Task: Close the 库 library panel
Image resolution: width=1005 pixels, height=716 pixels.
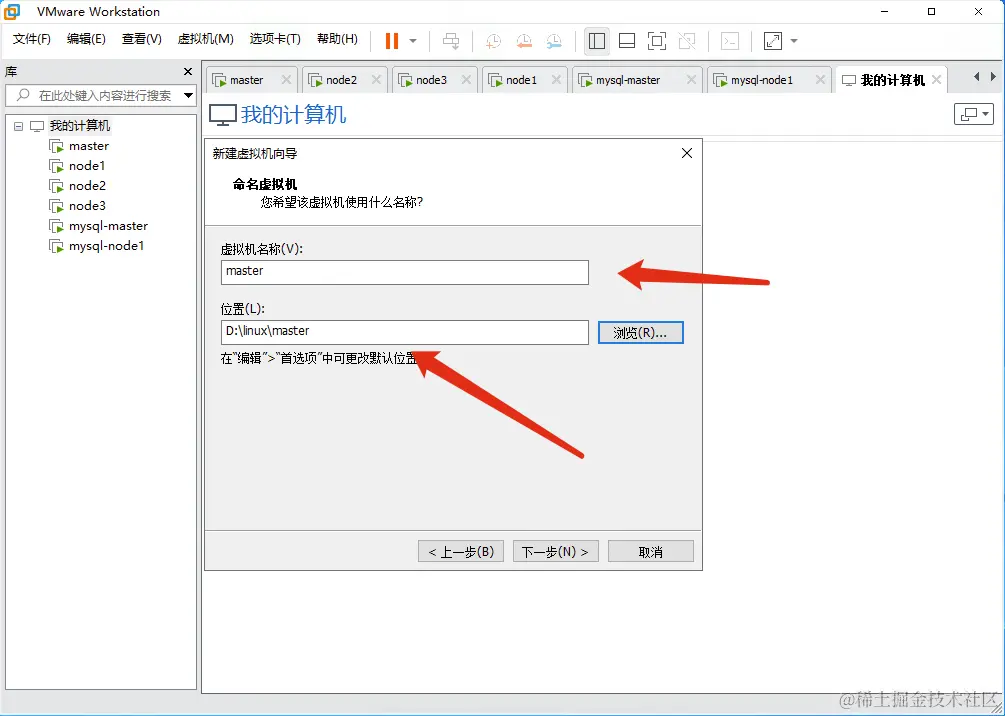Action: click(x=188, y=72)
